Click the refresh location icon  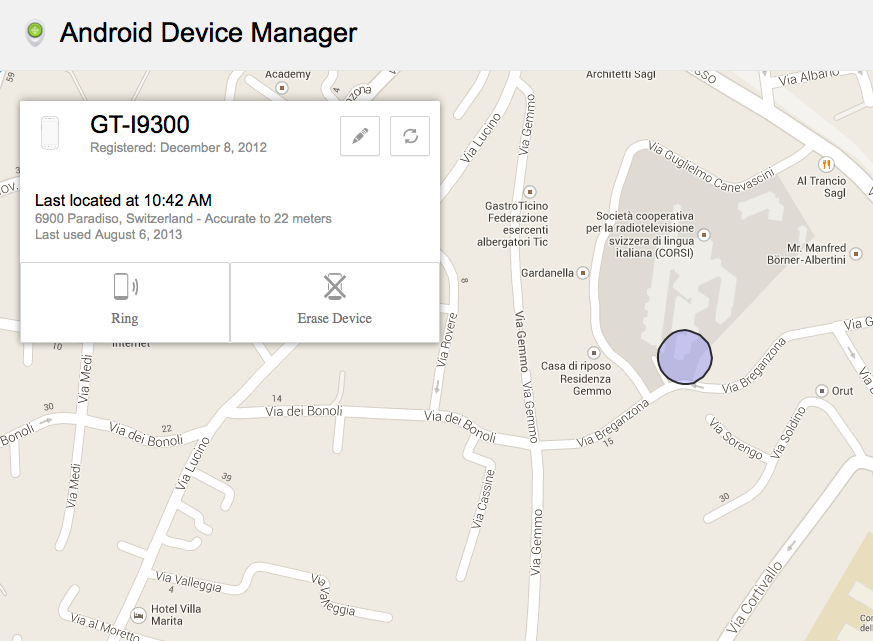(x=410, y=136)
